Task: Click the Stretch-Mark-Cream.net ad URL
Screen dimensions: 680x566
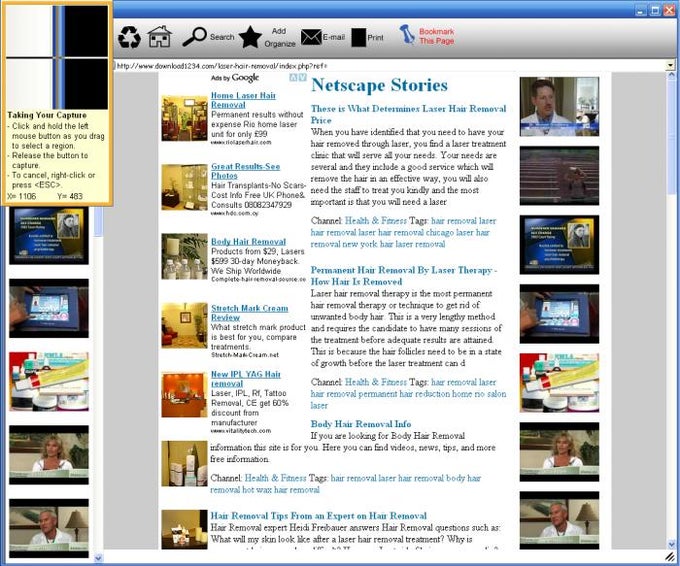Action: 245,355
